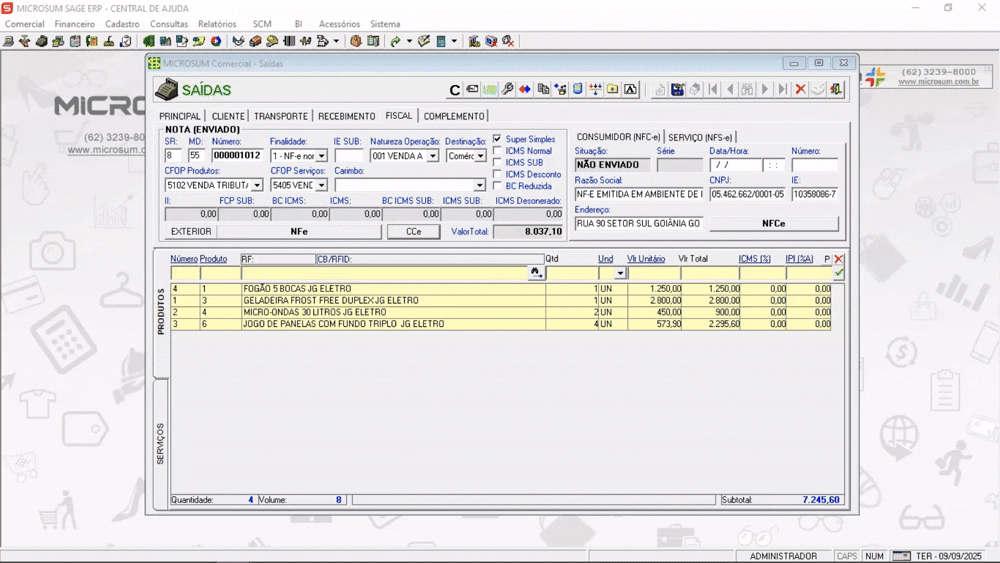Click the binoculars search icon beside CB/RFID field

(x=536, y=273)
